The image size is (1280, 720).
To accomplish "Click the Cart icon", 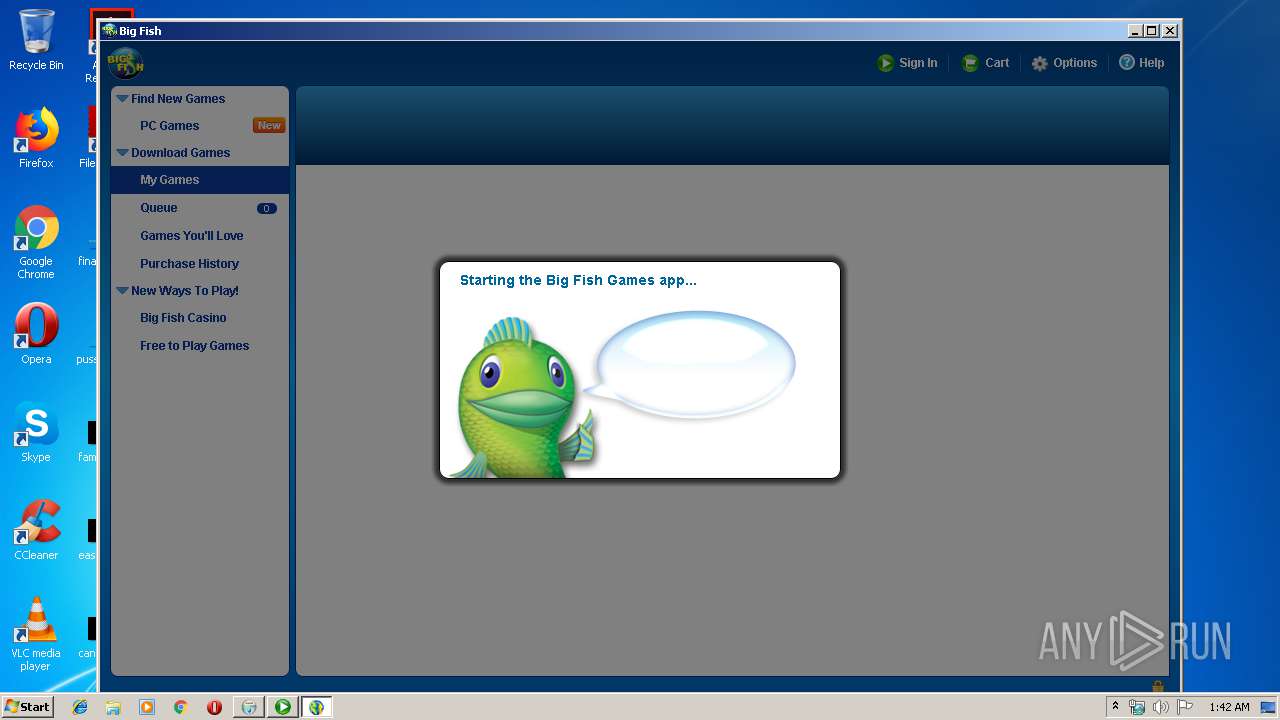I will [969, 63].
